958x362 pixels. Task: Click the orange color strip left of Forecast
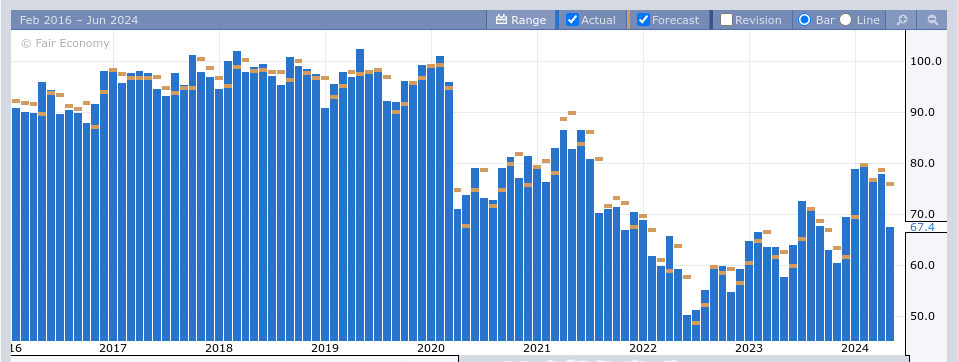(629, 20)
